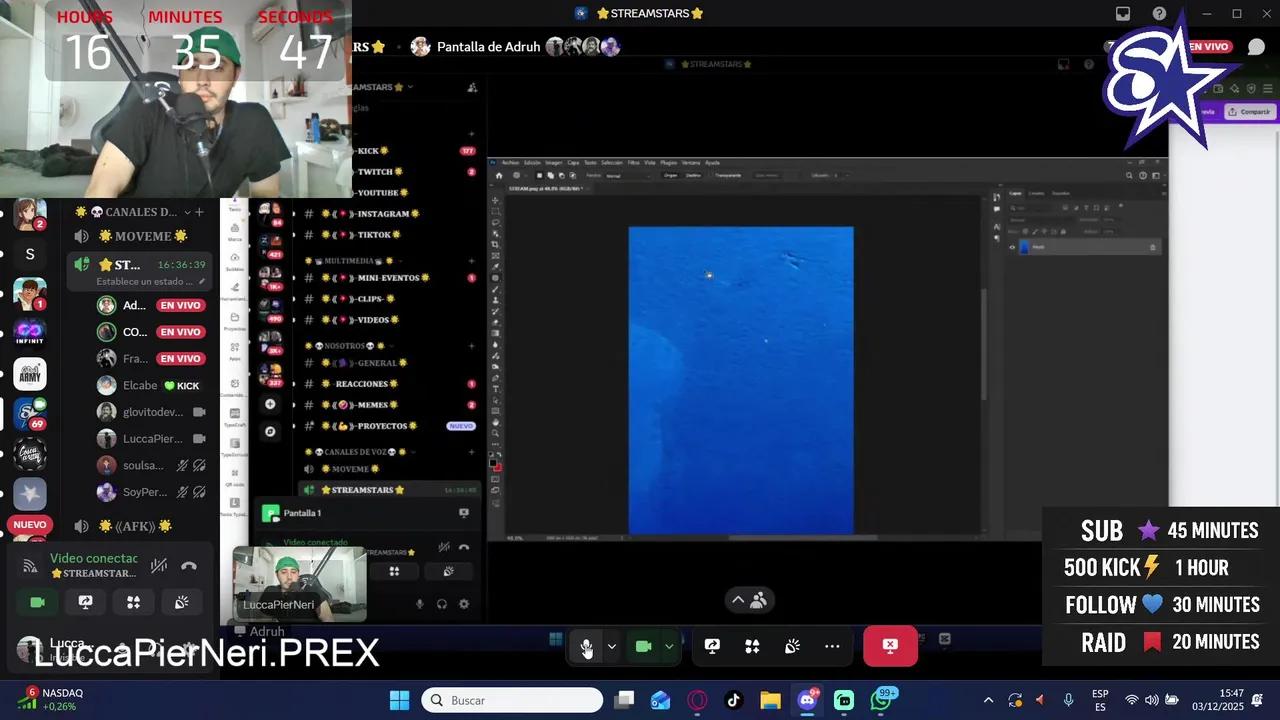Viewport: 1280px width, 720px height.
Task: Open the Filtro menu in Photoshop
Action: point(633,162)
